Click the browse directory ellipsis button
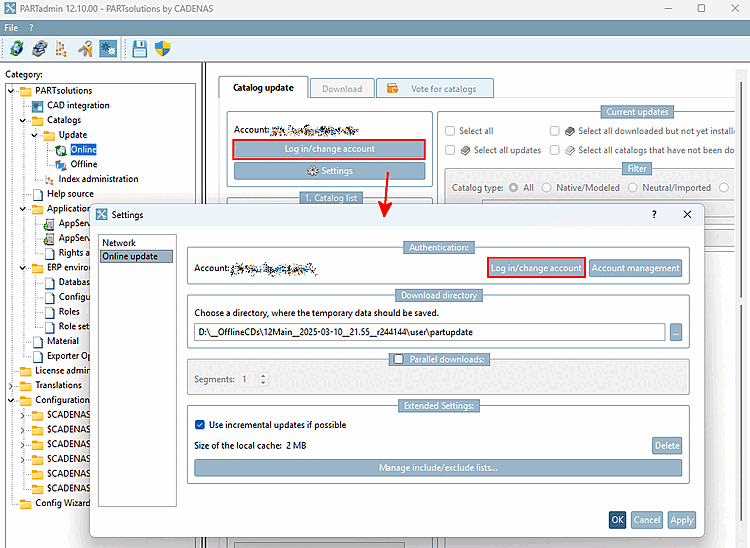The height and width of the screenshot is (548, 750). pos(676,332)
